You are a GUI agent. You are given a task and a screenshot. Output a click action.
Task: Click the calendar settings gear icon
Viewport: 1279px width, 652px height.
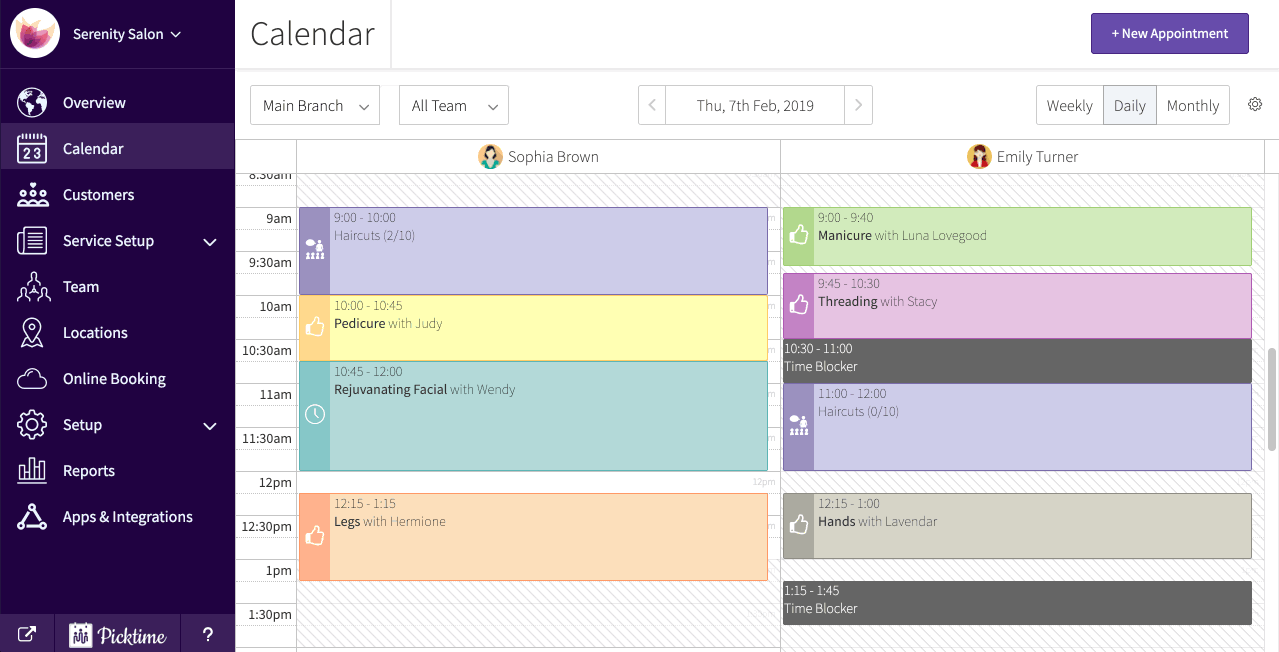point(1255,105)
